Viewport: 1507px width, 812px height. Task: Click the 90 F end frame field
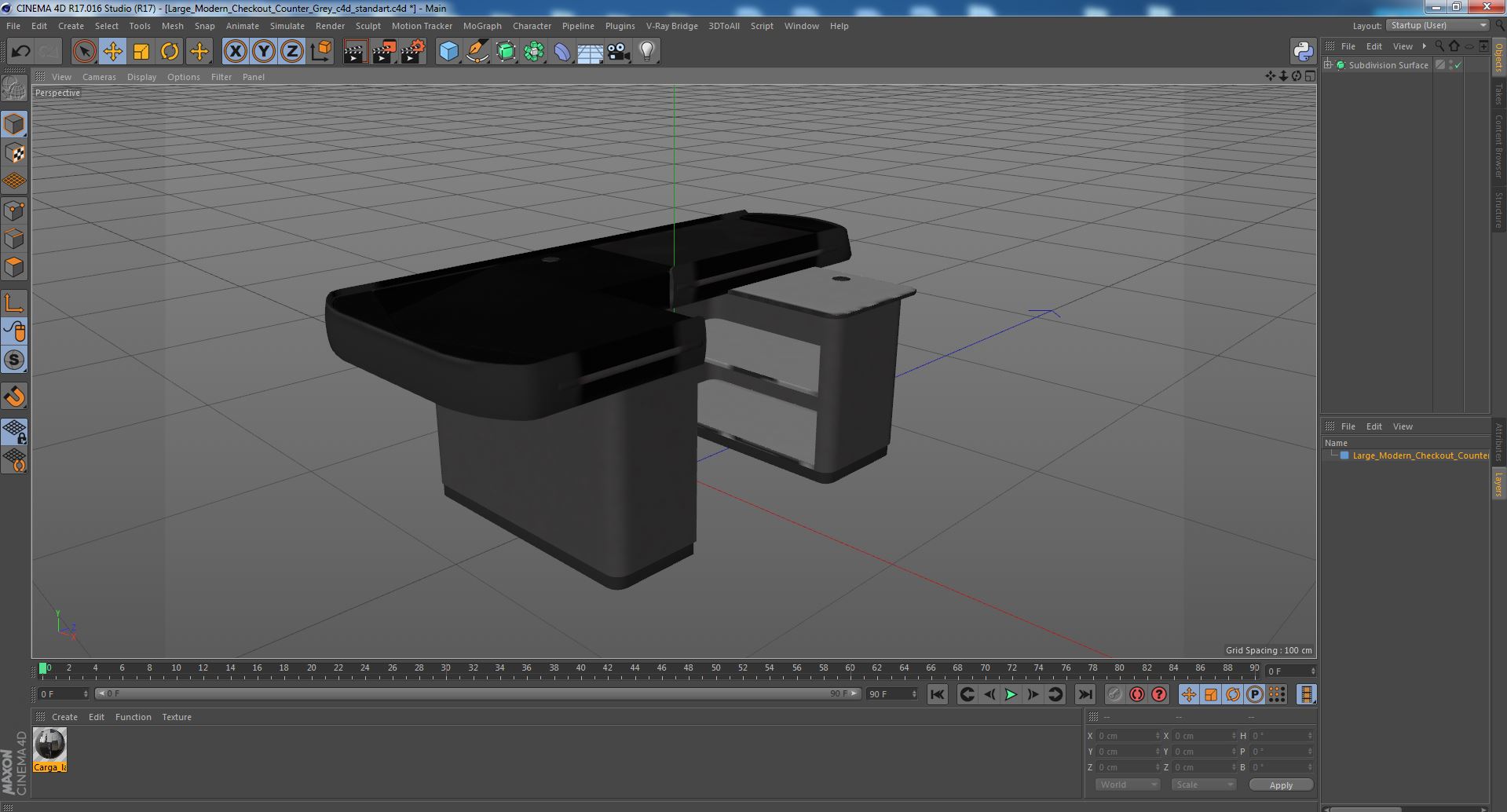tap(891, 694)
